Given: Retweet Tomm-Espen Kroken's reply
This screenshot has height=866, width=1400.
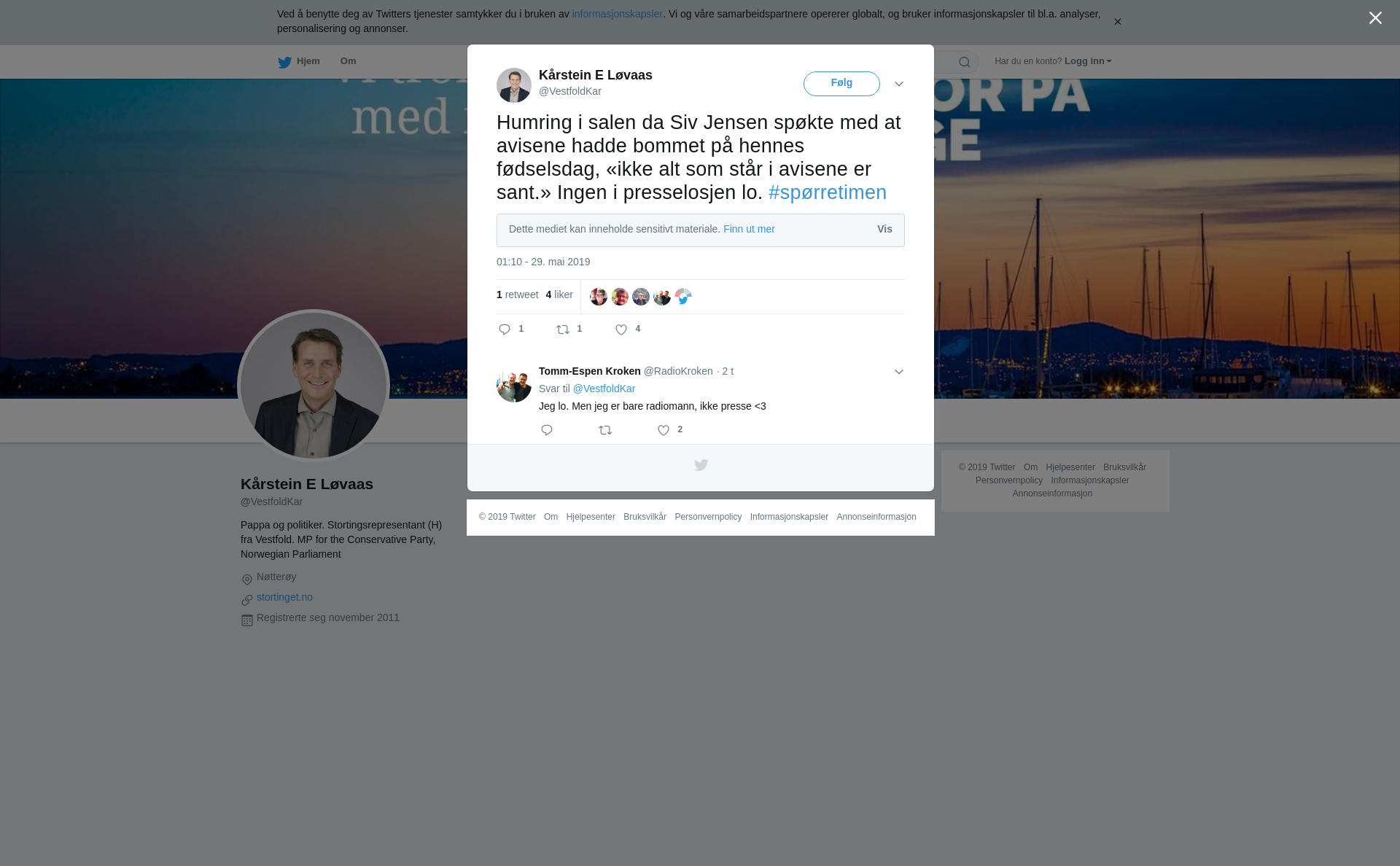Looking at the screenshot, I should (x=605, y=430).
